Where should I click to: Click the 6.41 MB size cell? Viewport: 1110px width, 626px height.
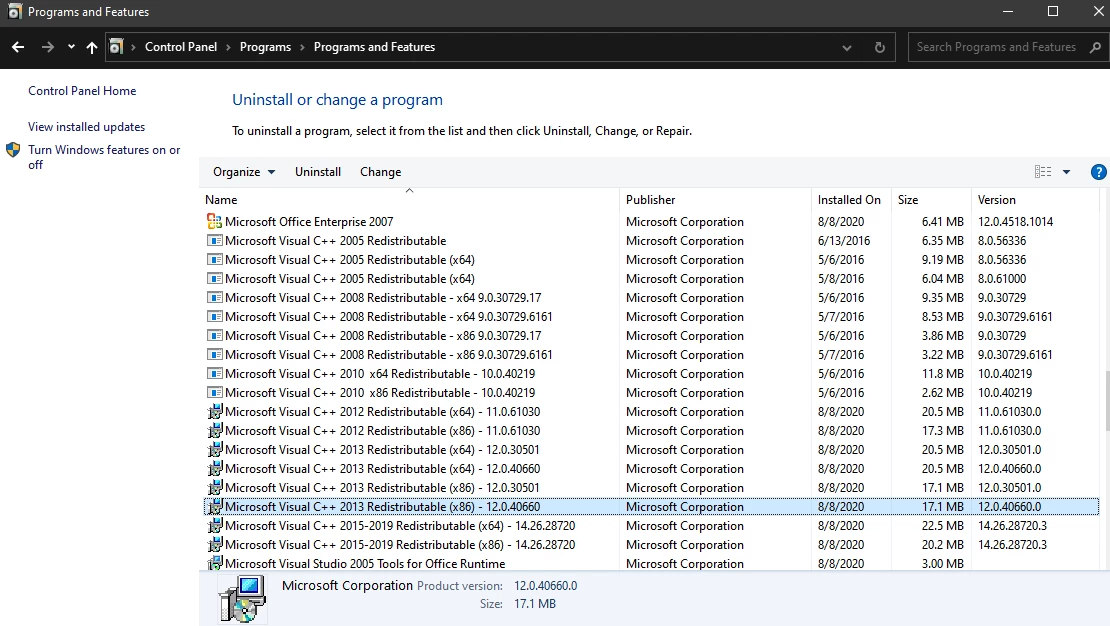point(942,222)
